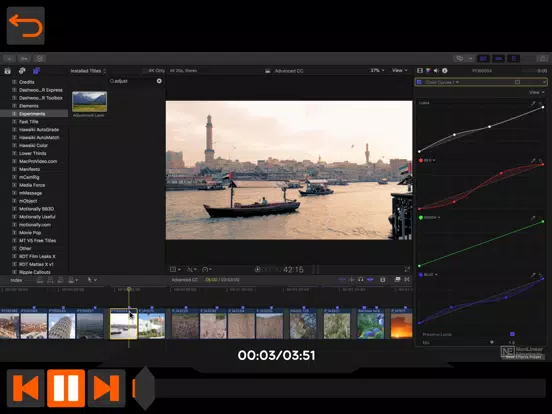
Task: Open the timeline Index button
Action: 16,280
